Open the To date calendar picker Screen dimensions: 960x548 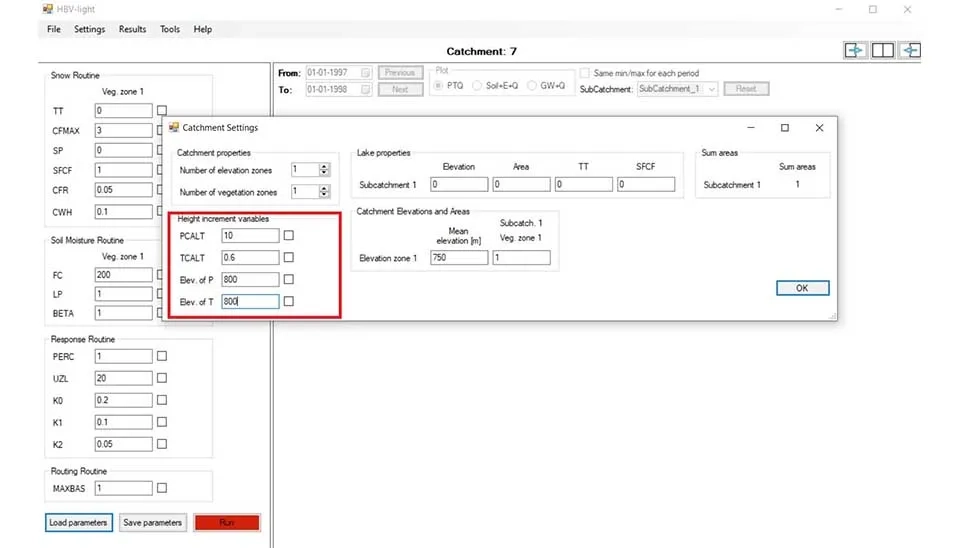coord(365,89)
